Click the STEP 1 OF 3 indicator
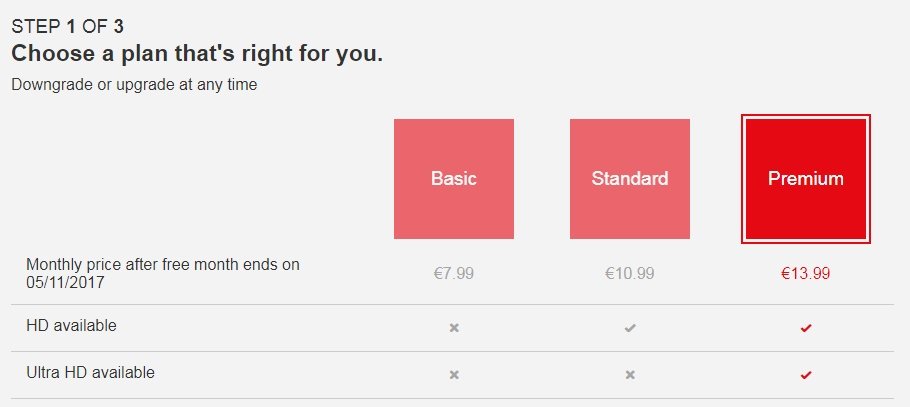910x407 pixels. pos(67,26)
